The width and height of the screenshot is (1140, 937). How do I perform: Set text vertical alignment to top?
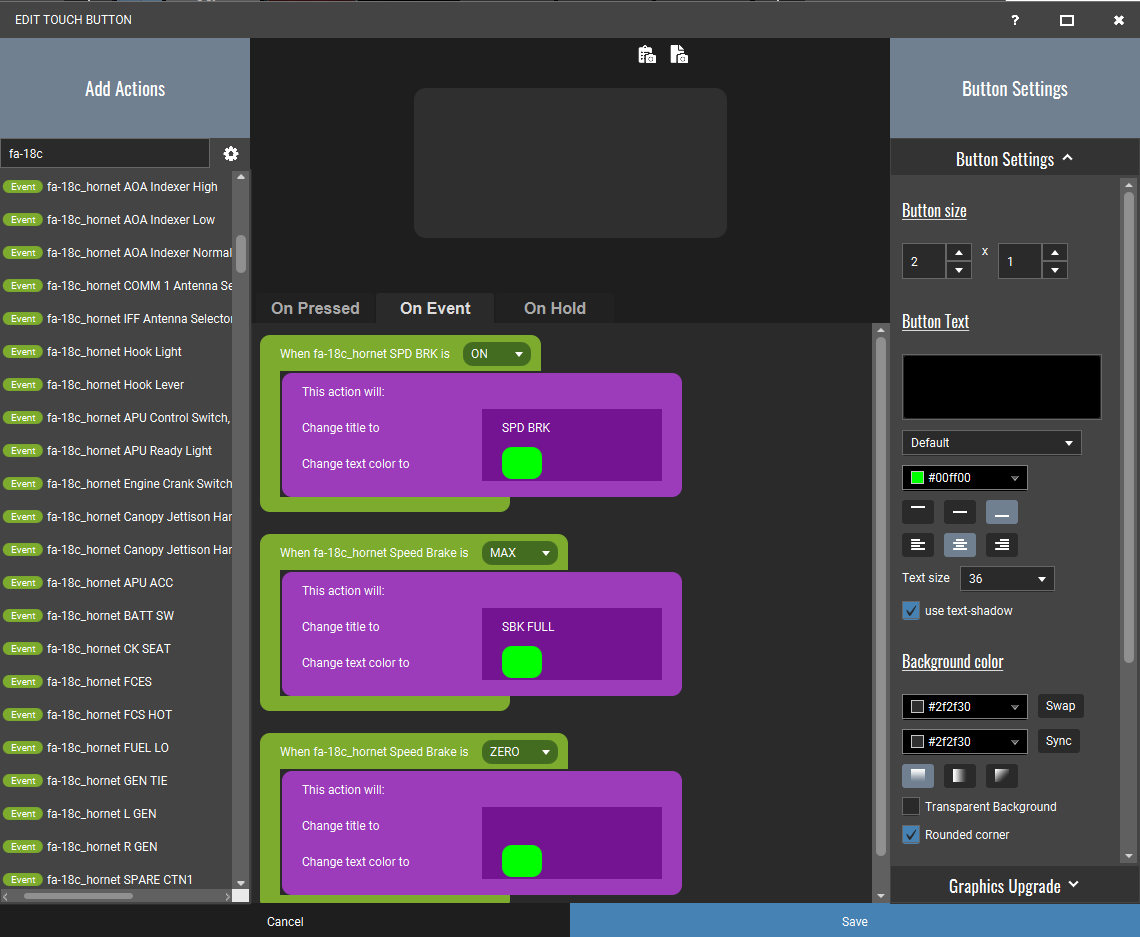[918, 512]
